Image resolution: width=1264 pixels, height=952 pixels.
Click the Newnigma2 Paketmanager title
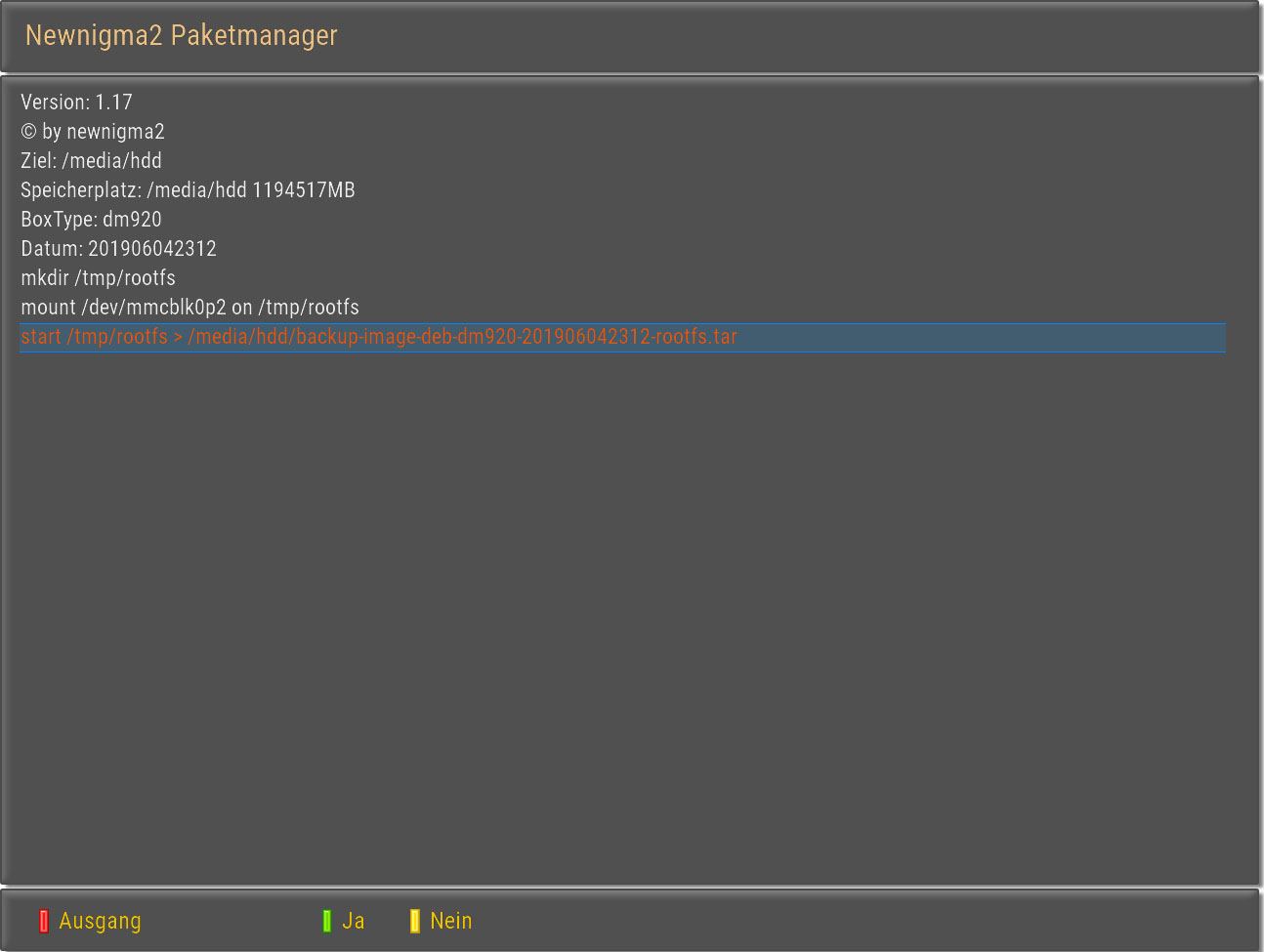pos(181,36)
